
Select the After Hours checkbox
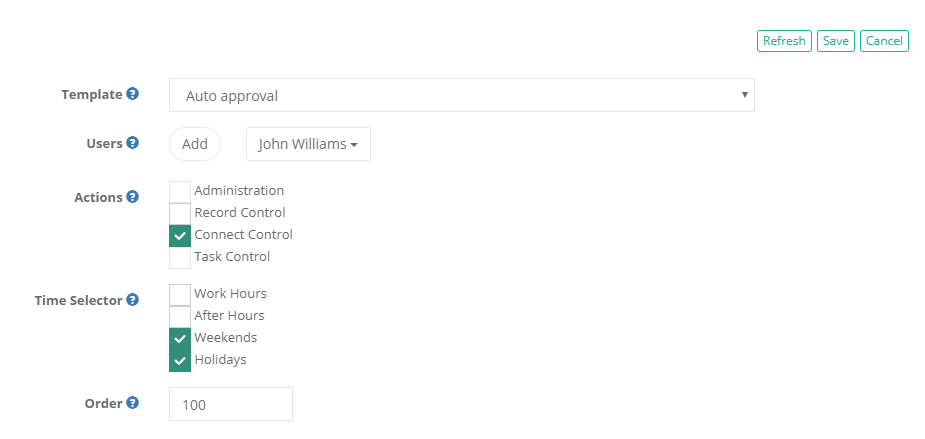[x=180, y=316]
